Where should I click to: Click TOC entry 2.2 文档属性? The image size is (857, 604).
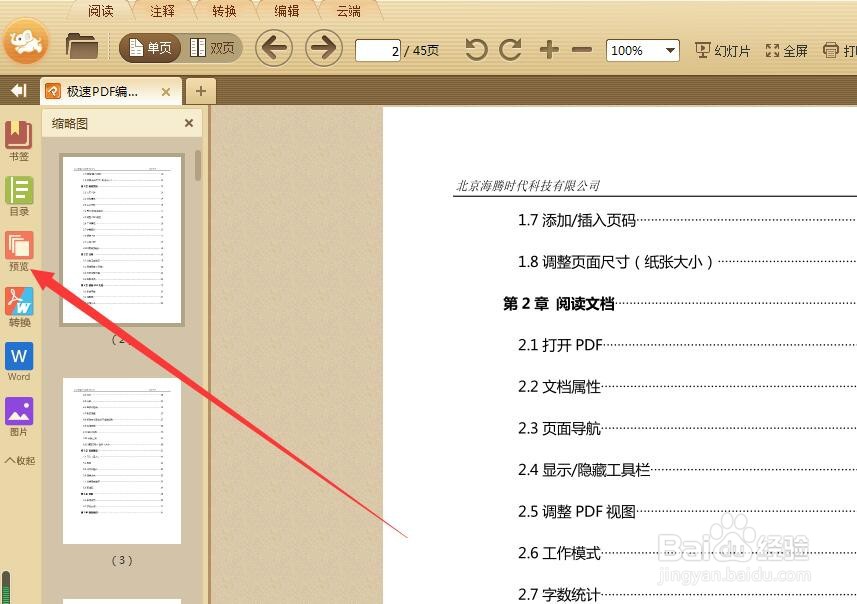(x=559, y=386)
